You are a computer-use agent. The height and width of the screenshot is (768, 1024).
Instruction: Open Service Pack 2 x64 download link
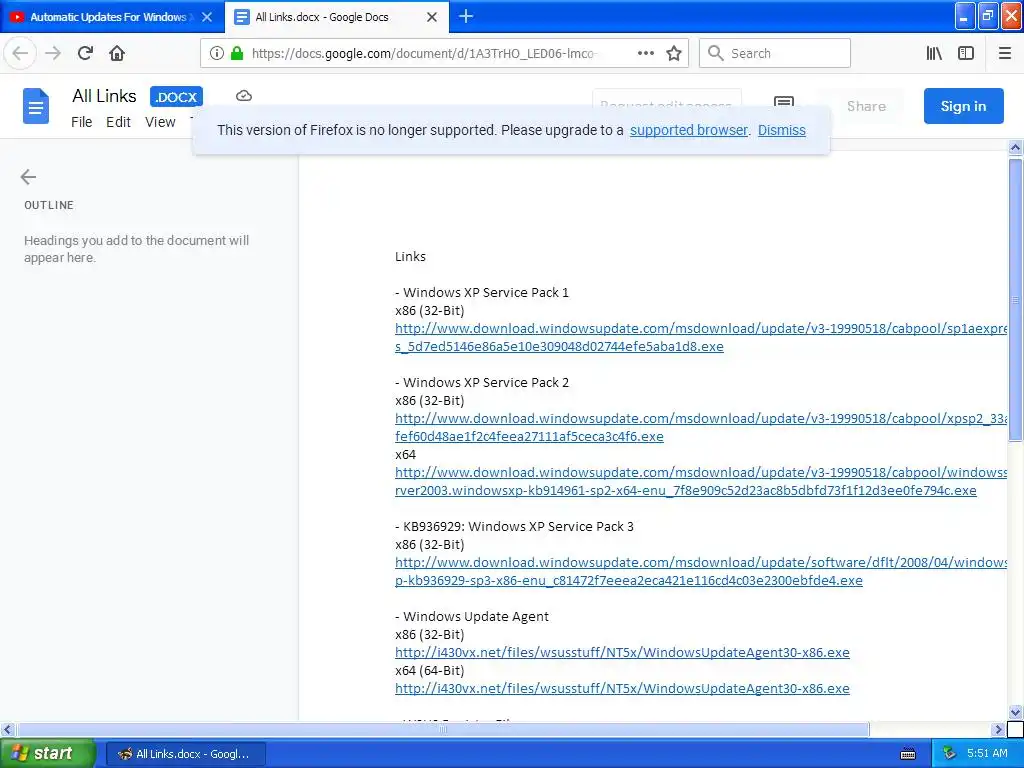pyautogui.click(x=701, y=481)
